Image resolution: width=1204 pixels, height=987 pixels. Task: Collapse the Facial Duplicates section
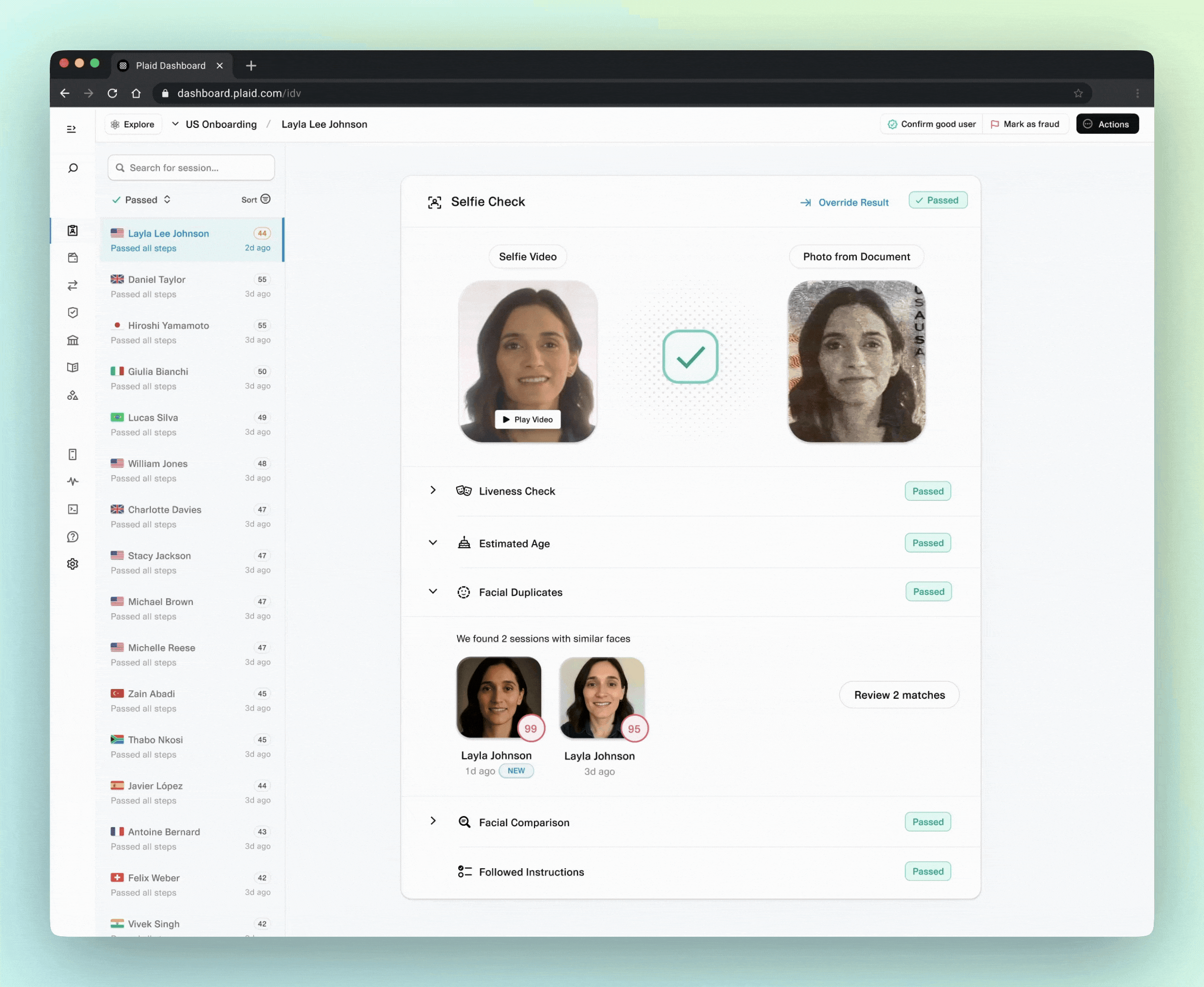(433, 591)
